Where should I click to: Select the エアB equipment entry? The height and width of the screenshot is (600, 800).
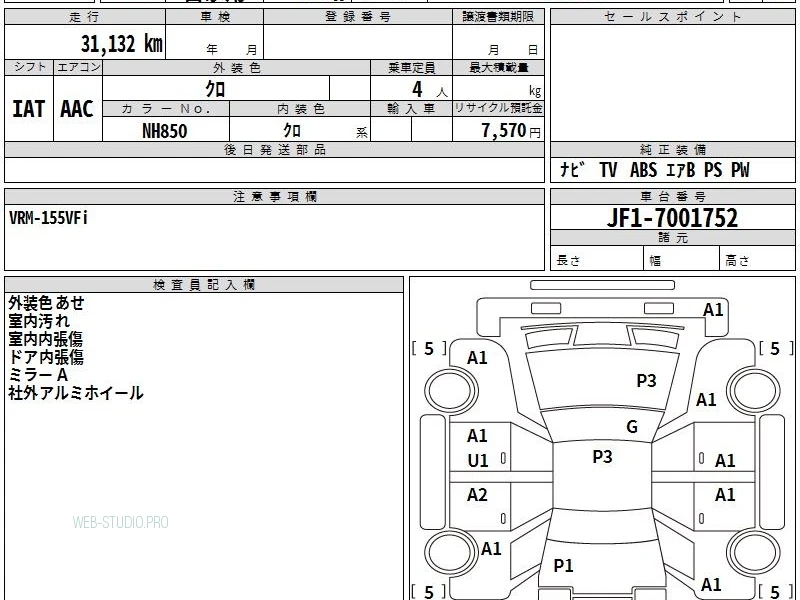681,170
